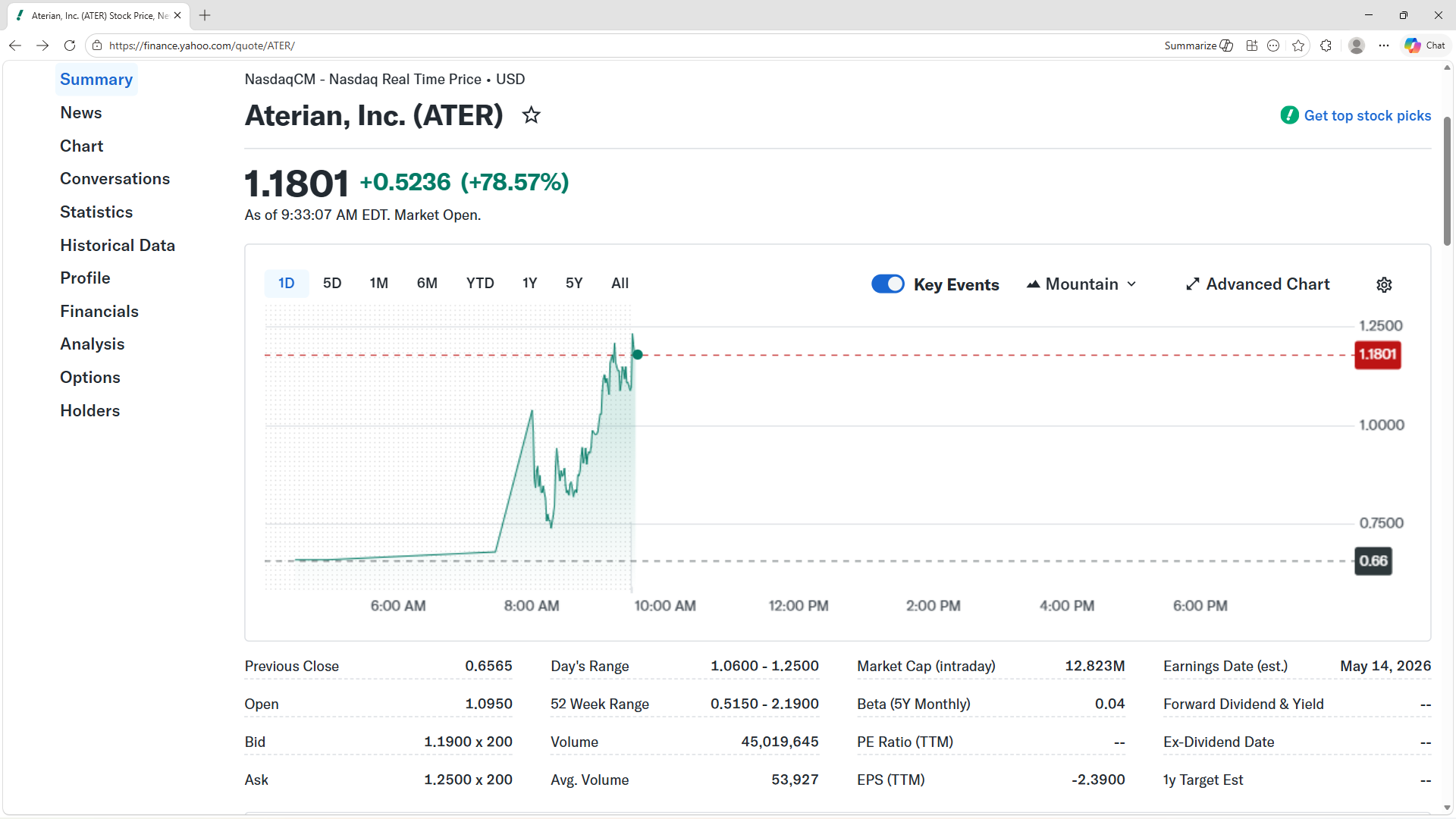Select the All time range tab
1456x819 pixels.
(620, 283)
